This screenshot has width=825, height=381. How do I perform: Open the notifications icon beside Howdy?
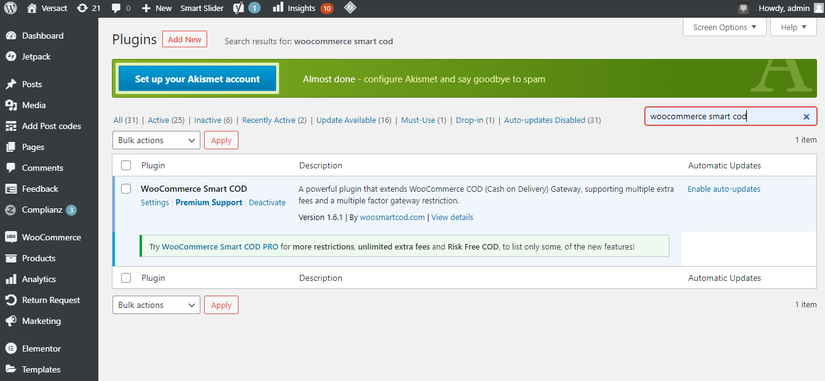pos(743,8)
